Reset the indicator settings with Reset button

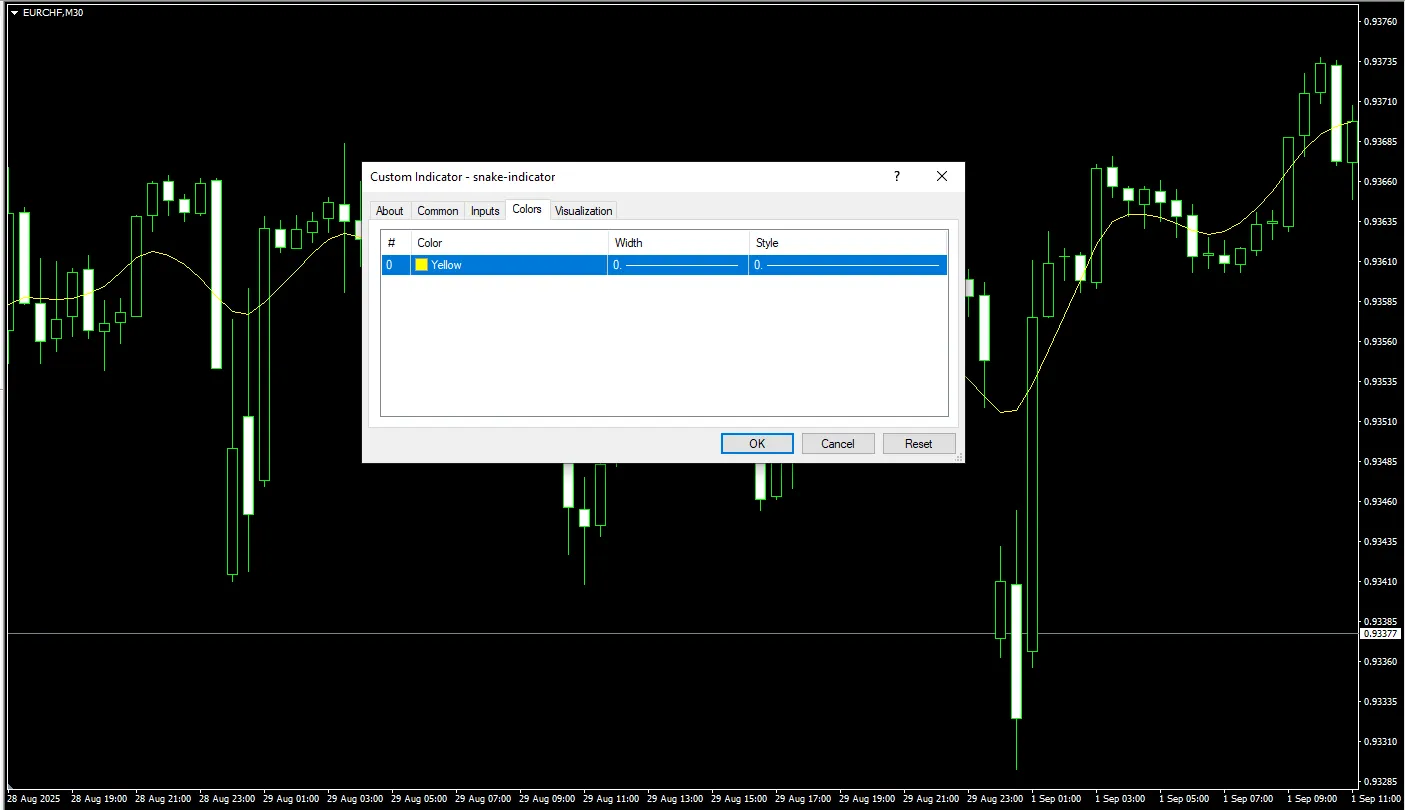tap(918, 444)
